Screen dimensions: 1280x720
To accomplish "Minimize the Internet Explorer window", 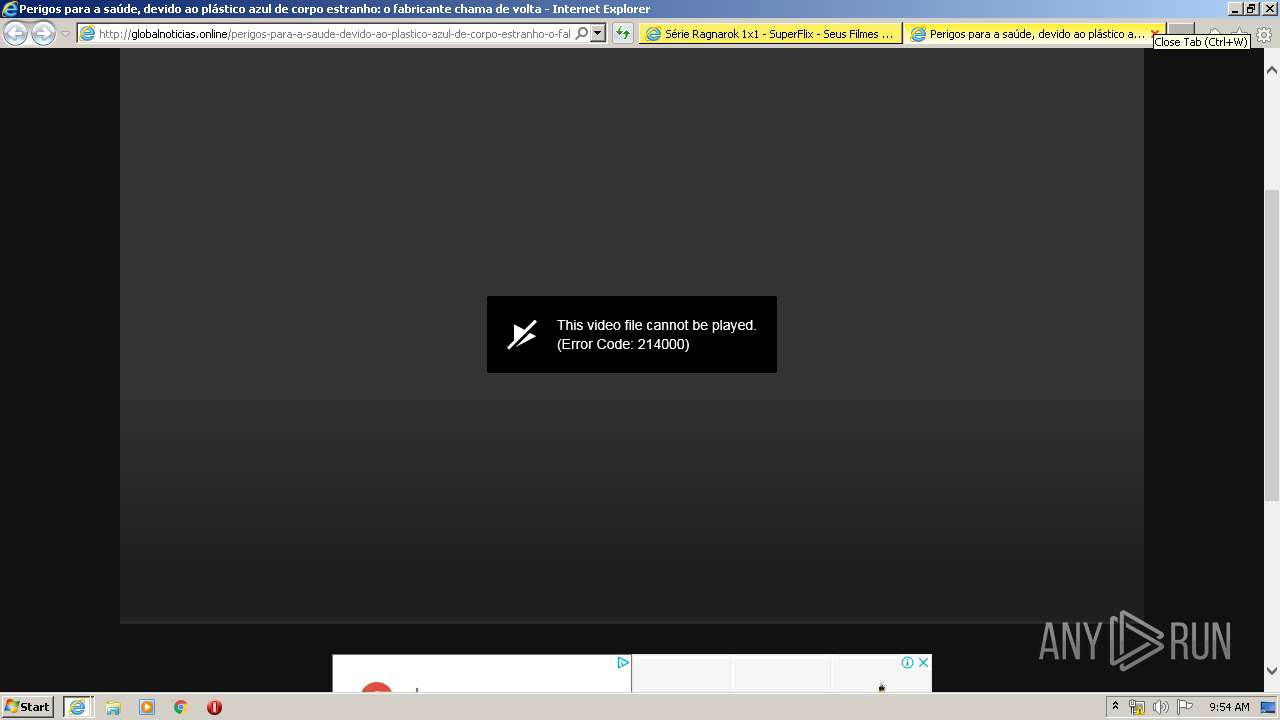I will [1235, 9].
